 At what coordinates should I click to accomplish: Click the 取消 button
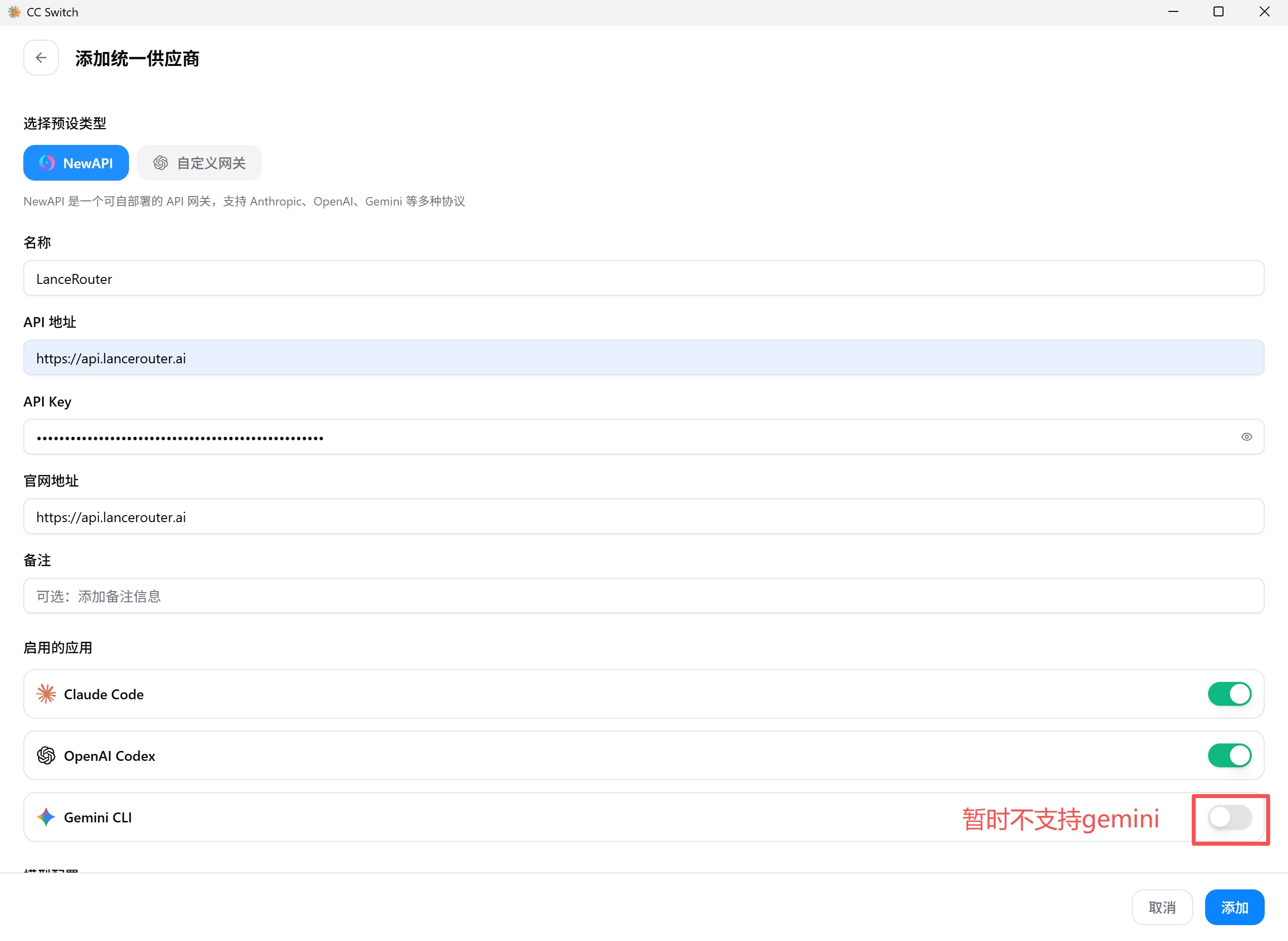[x=1162, y=907]
